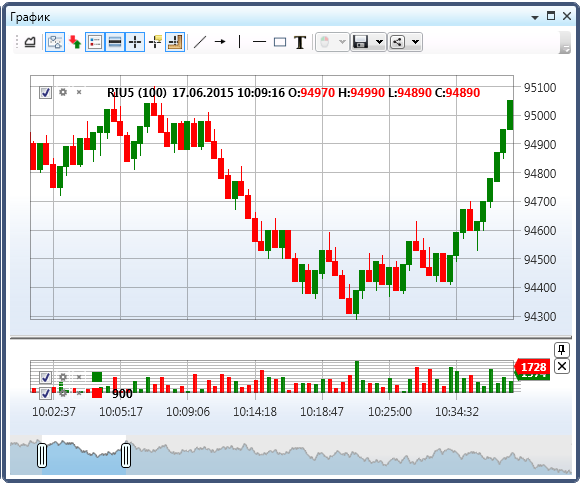Open green volume series gear settings
The width and height of the screenshot is (583, 487).
pyautogui.click(x=63, y=377)
